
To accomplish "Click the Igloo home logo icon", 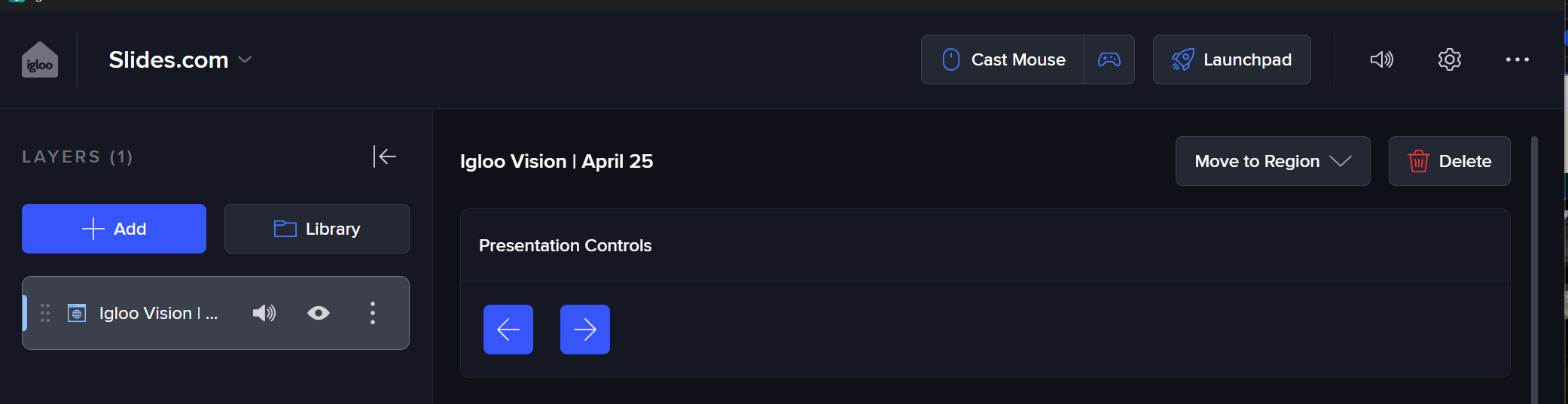I will (40, 60).
